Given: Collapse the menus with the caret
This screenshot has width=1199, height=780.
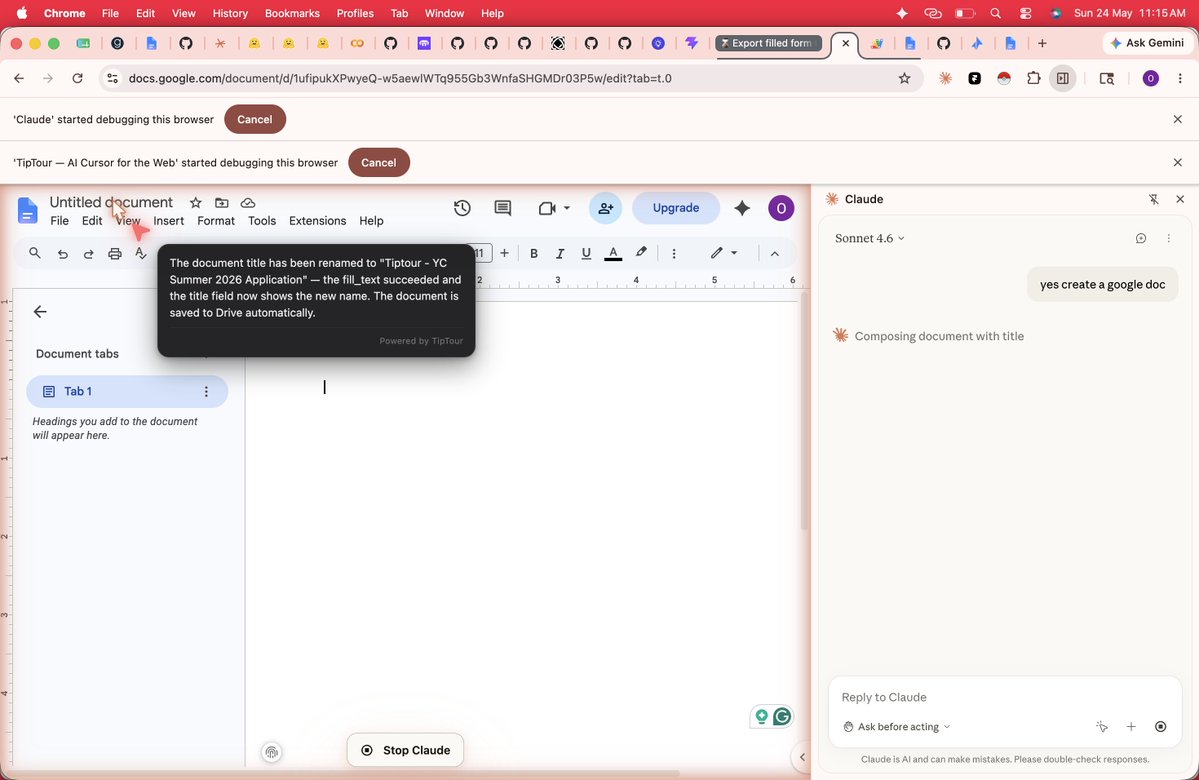Looking at the screenshot, I should [x=775, y=254].
